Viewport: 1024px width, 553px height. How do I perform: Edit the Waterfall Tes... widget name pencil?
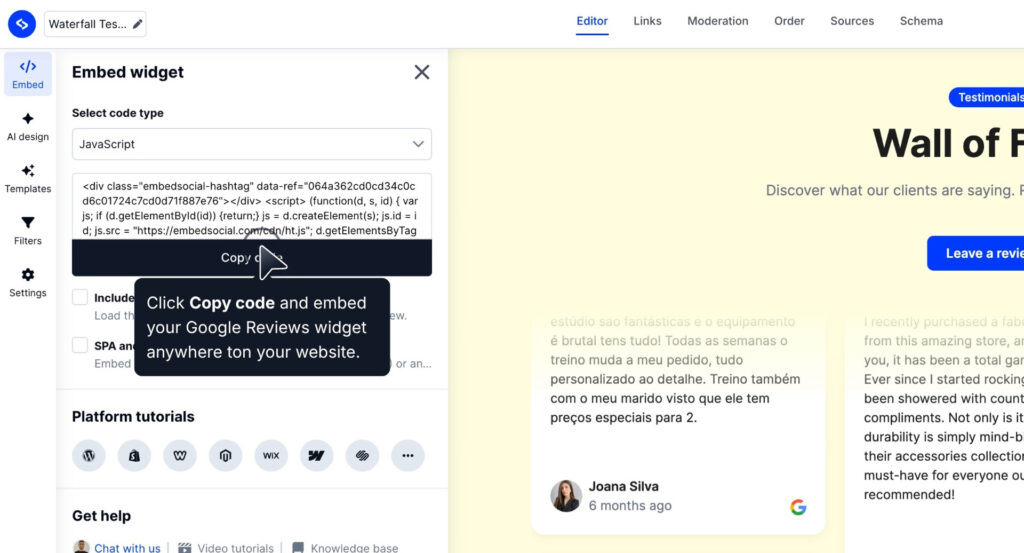point(137,24)
